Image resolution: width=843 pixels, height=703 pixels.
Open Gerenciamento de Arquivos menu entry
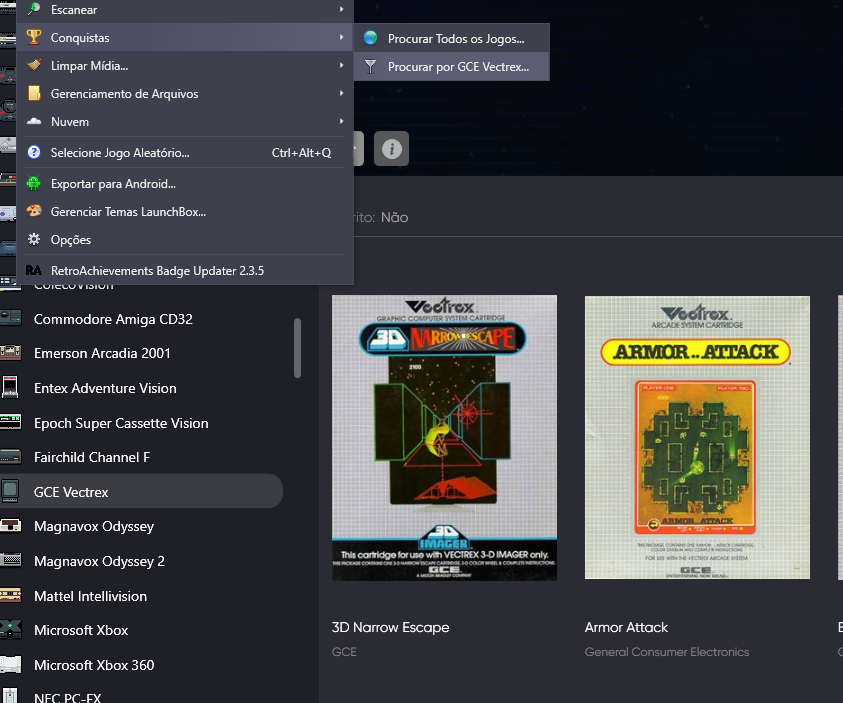pos(185,94)
